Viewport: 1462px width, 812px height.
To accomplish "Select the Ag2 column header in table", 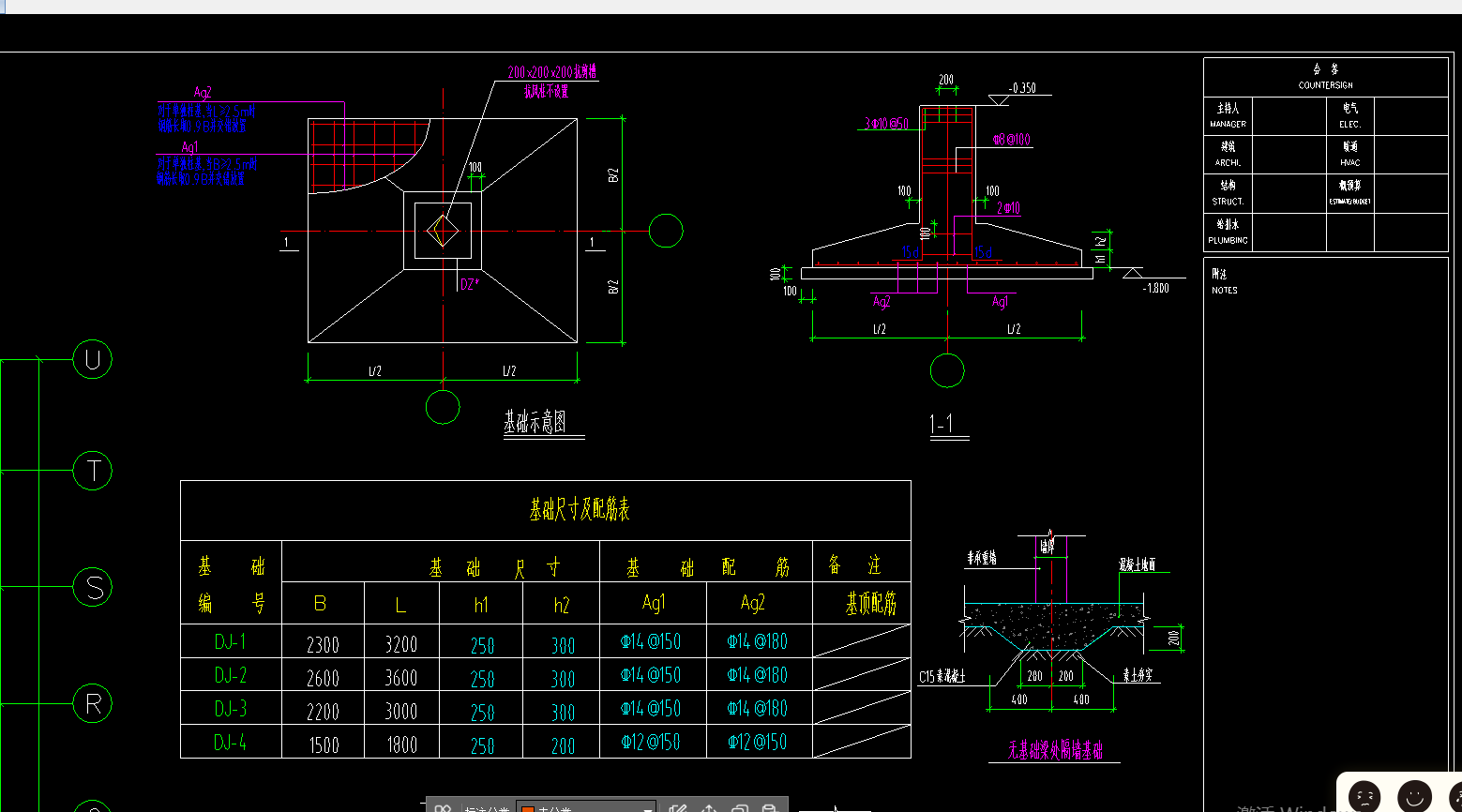I will pyautogui.click(x=752, y=603).
